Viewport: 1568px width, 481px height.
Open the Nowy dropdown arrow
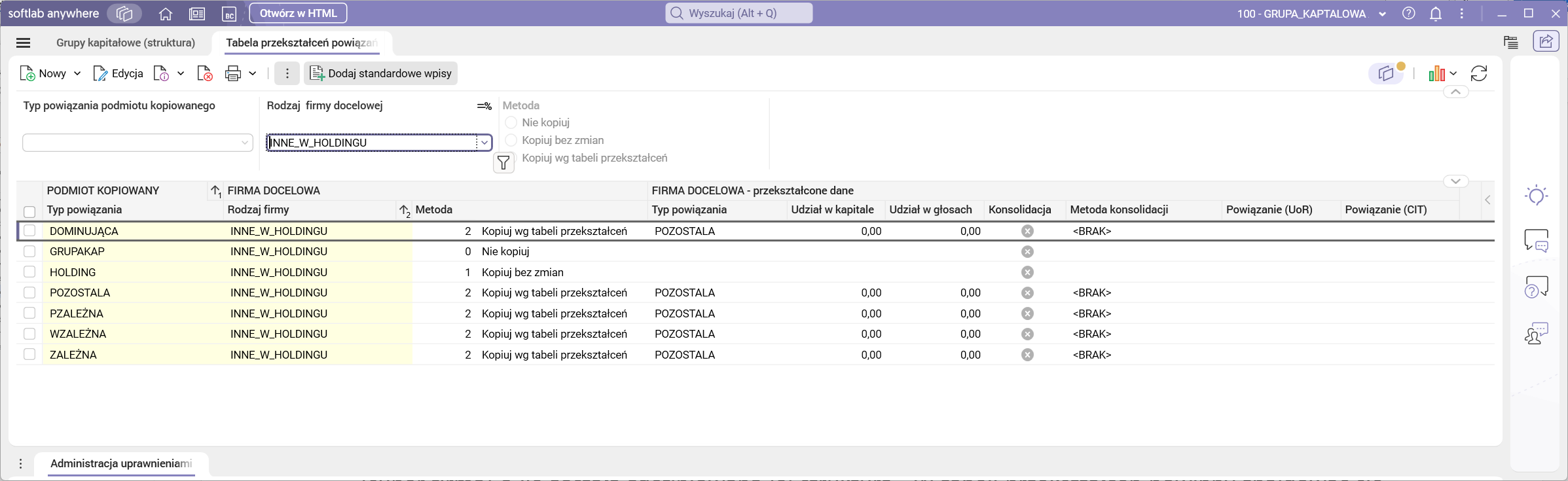(77, 73)
